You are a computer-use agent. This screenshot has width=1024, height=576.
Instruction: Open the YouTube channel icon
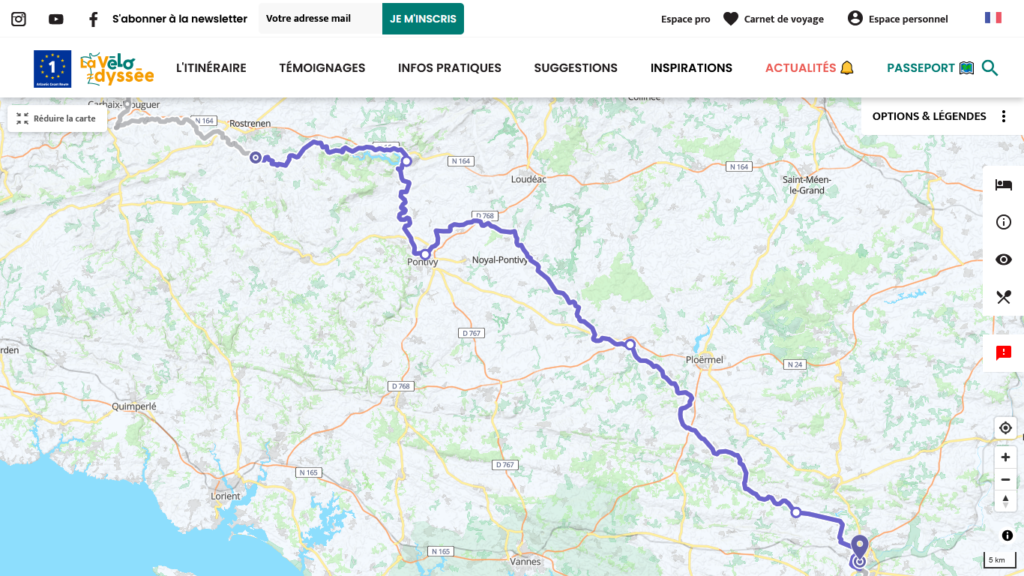point(56,19)
